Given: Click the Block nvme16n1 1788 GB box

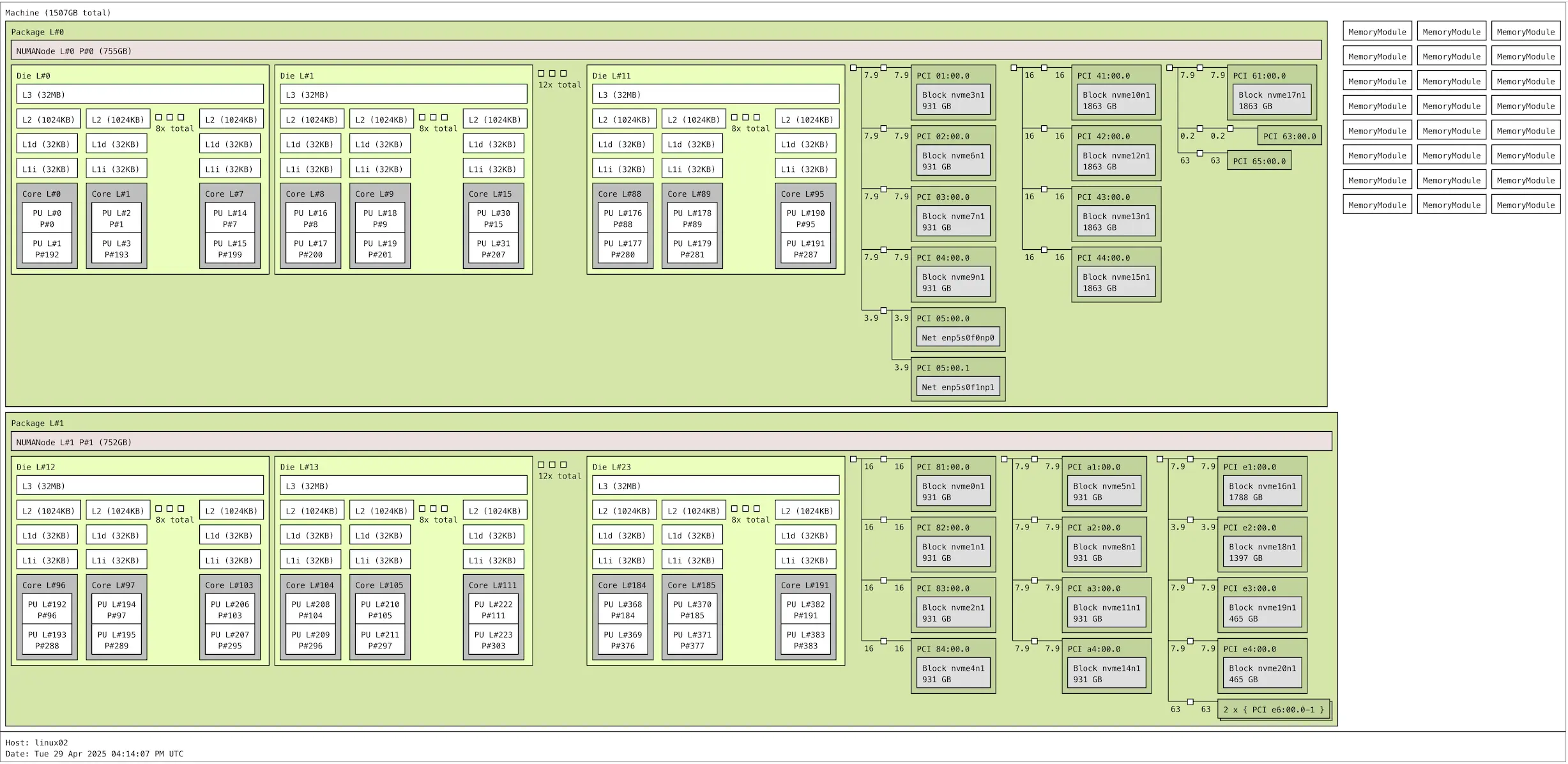Looking at the screenshot, I should point(1263,492).
